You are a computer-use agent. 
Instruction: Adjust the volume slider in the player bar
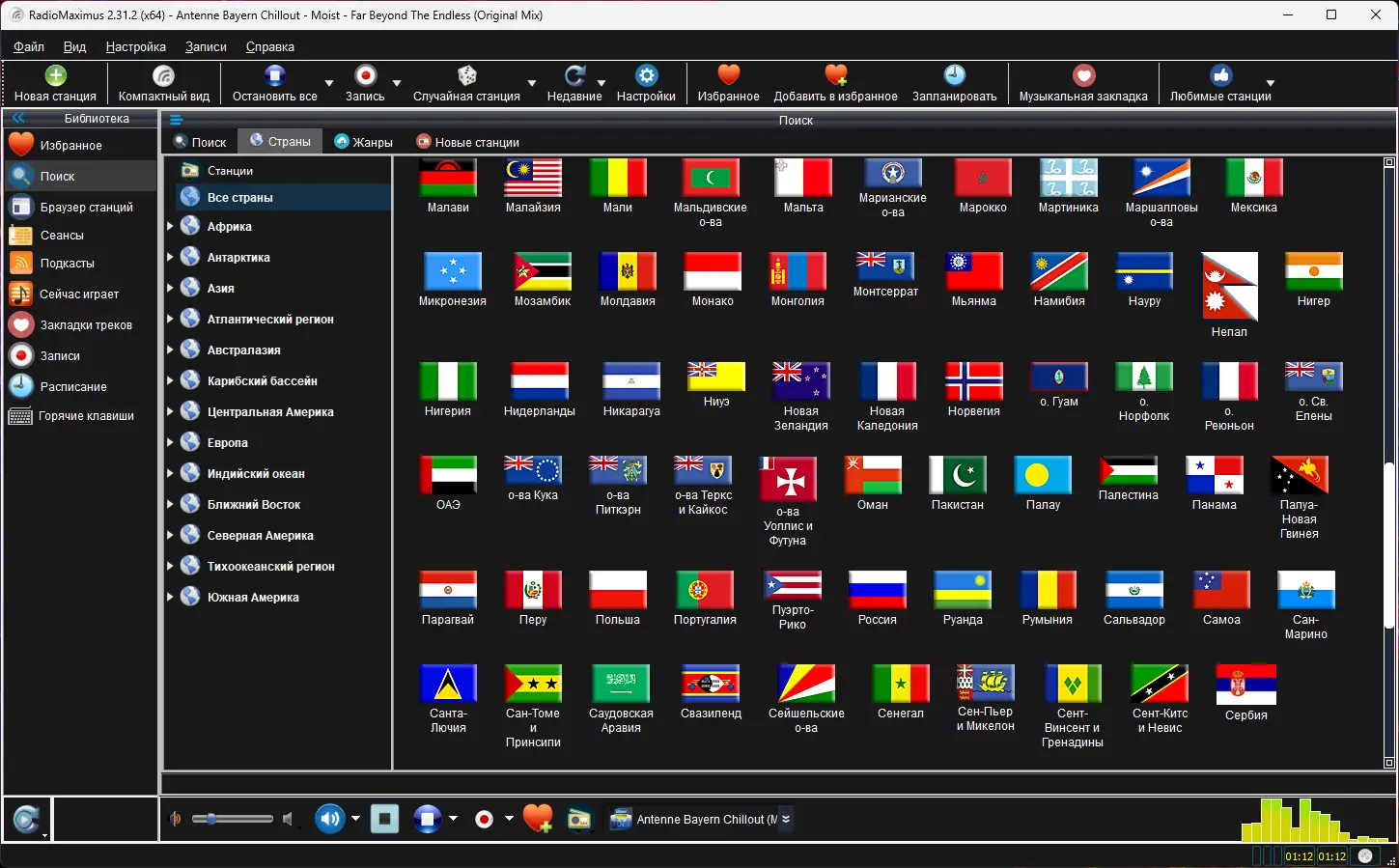[233, 819]
